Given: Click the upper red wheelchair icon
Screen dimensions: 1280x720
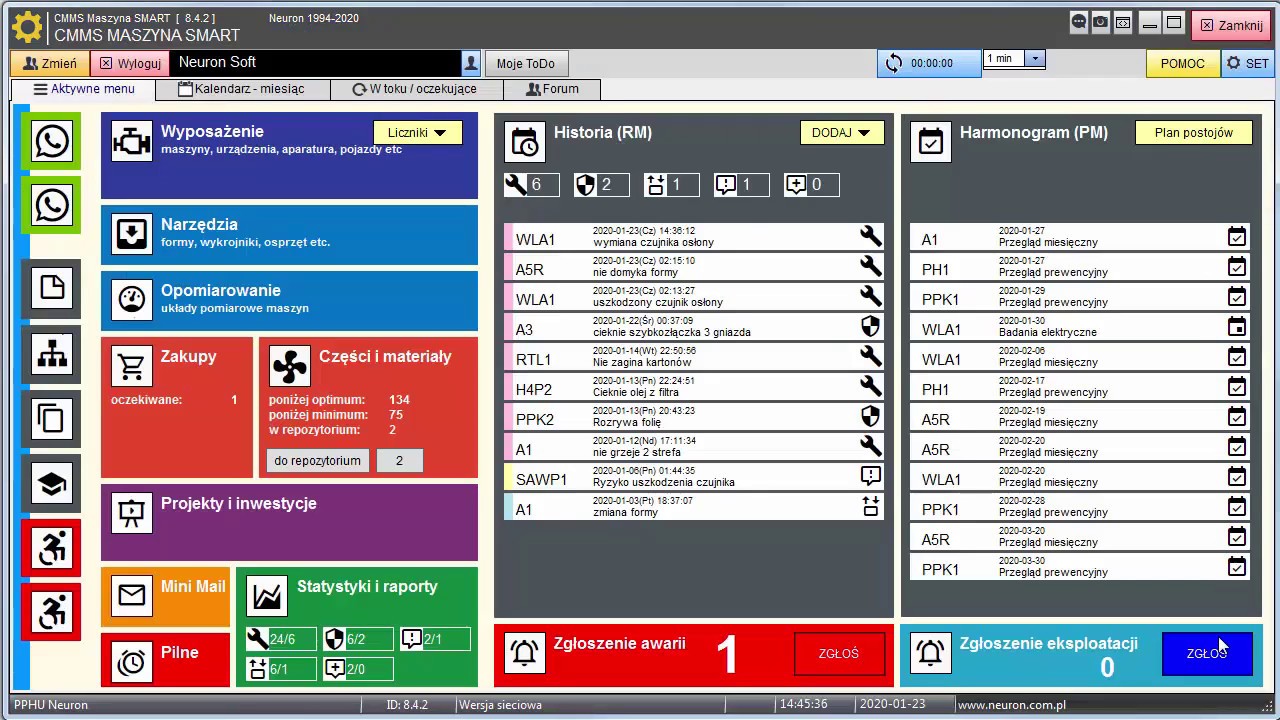Looking at the screenshot, I should 52,548.
